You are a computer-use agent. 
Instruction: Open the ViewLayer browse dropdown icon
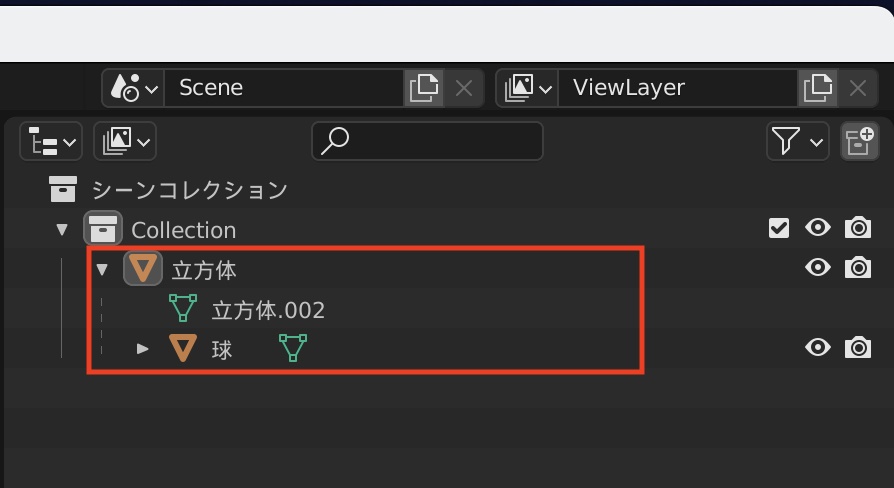coord(528,88)
